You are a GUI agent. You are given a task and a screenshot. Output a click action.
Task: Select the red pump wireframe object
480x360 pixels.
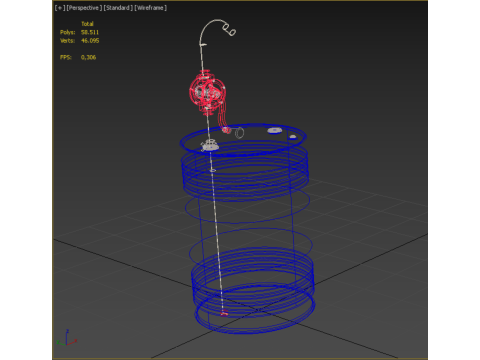(207, 92)
